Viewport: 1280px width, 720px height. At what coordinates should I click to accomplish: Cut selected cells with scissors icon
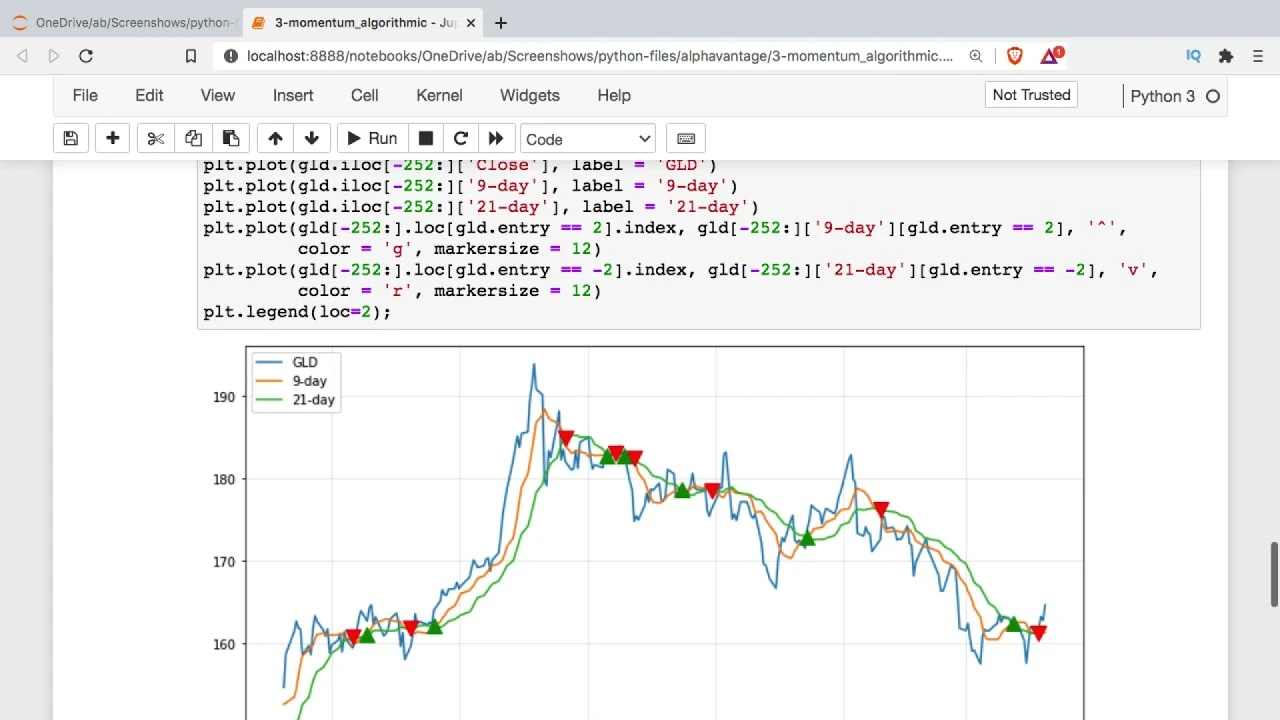click(x=156, y=139)
